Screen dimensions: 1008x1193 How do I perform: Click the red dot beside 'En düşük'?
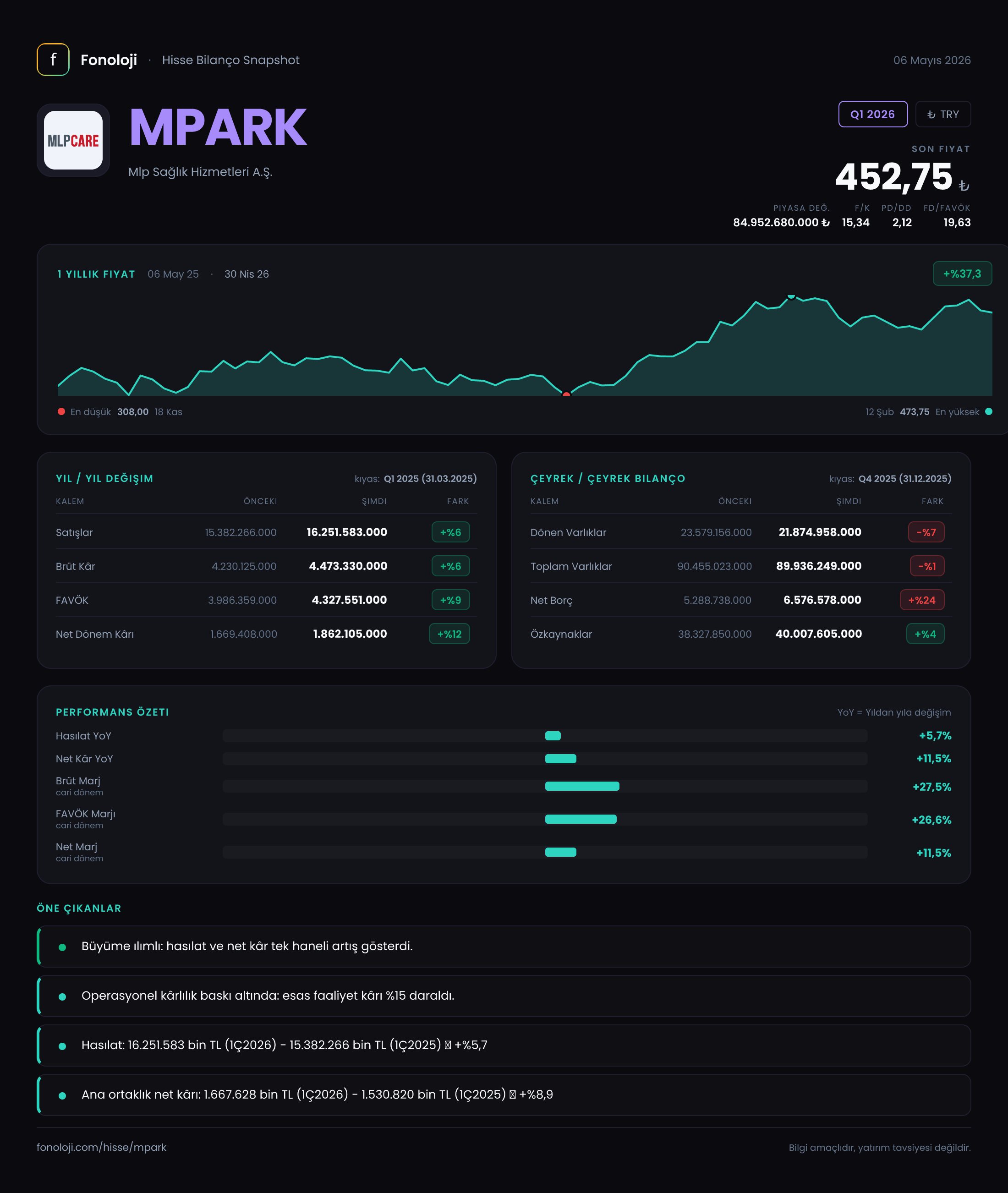click(x=61, y=411)
